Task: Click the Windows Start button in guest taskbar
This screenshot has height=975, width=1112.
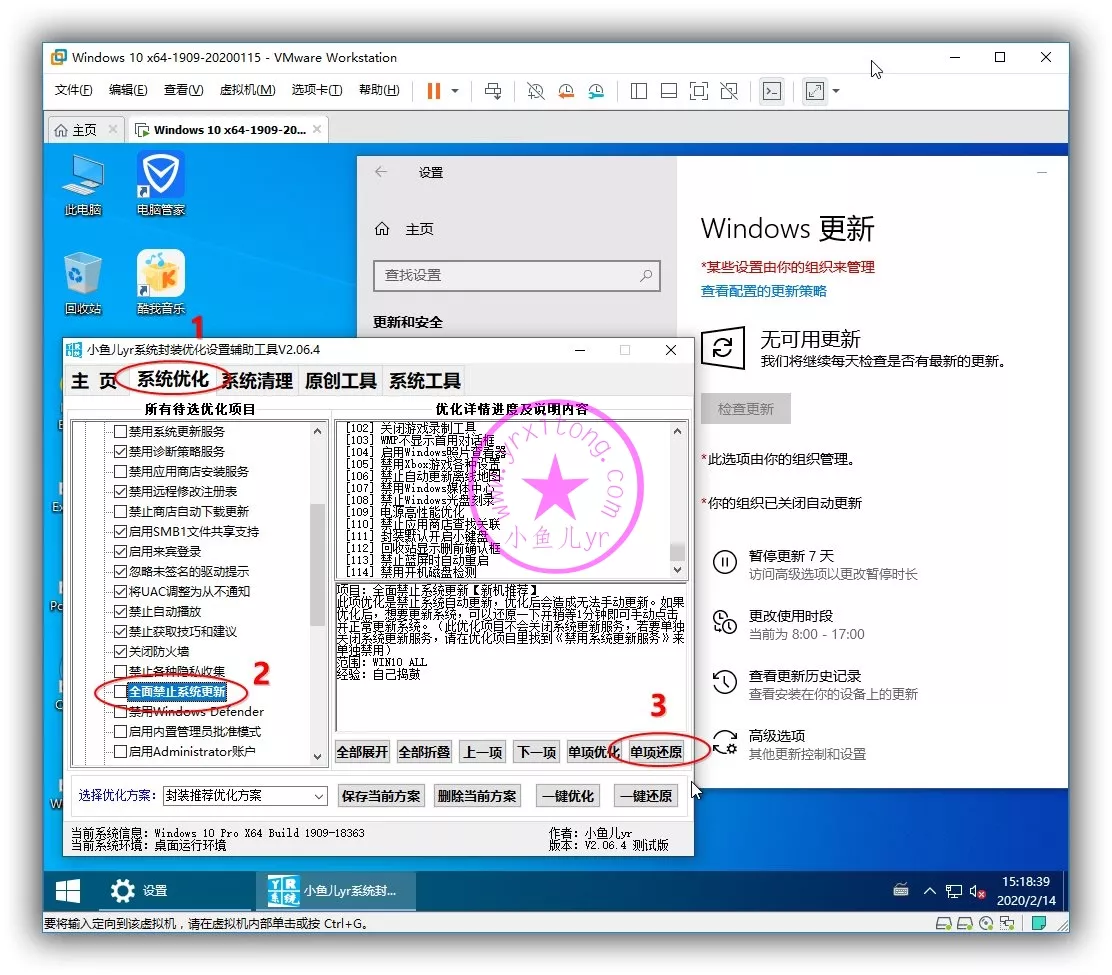Action: point(68,890)
